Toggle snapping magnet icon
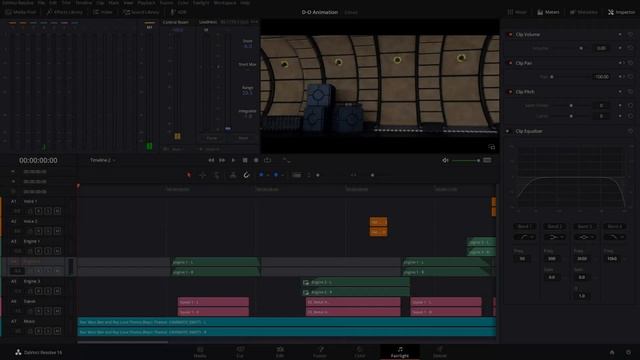Image resolution: width=640 pixels, height=360 pixels. pyautogui.click(x=246, y=175)
